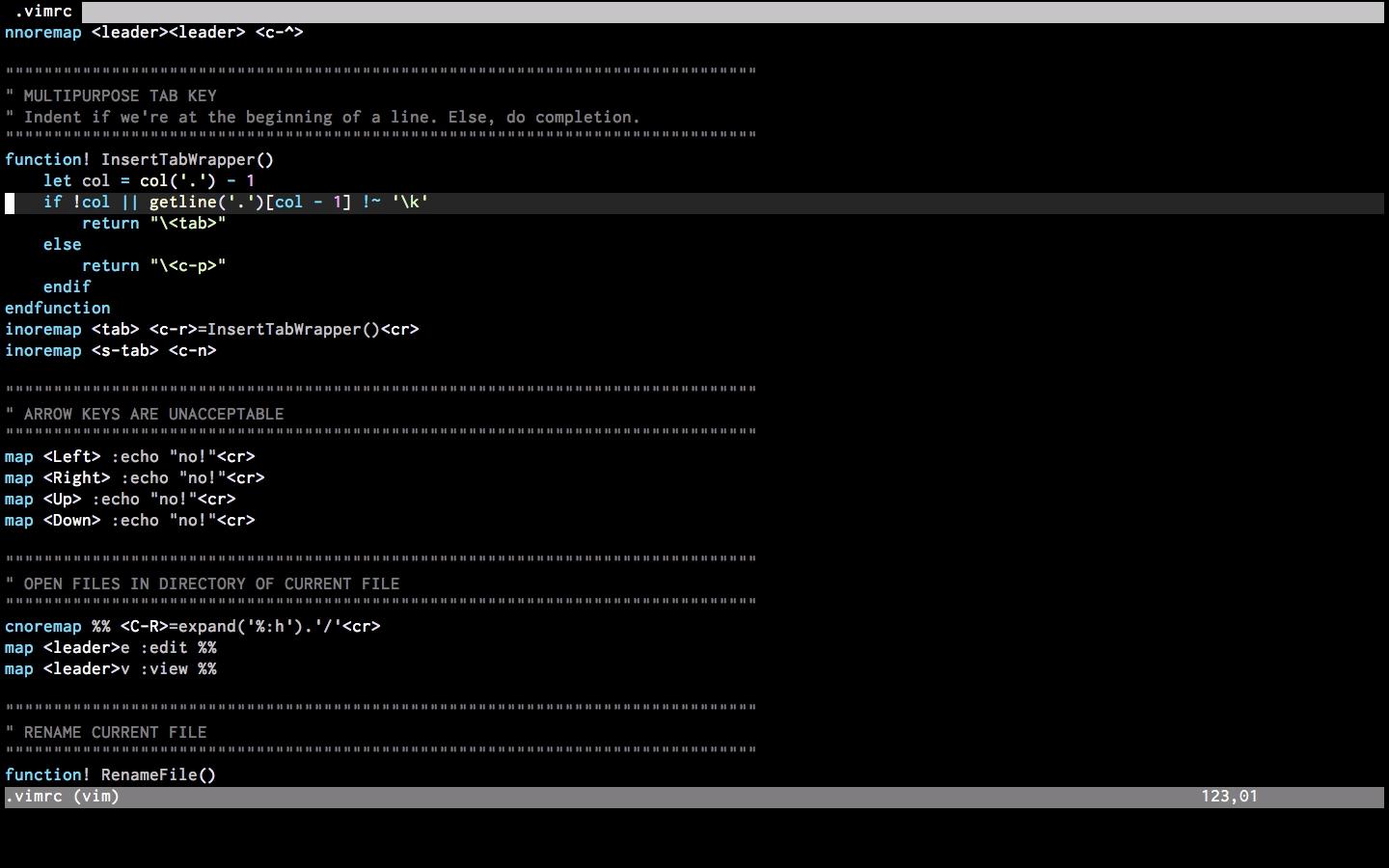Click the map <Right> echo line

click(135, 477)
